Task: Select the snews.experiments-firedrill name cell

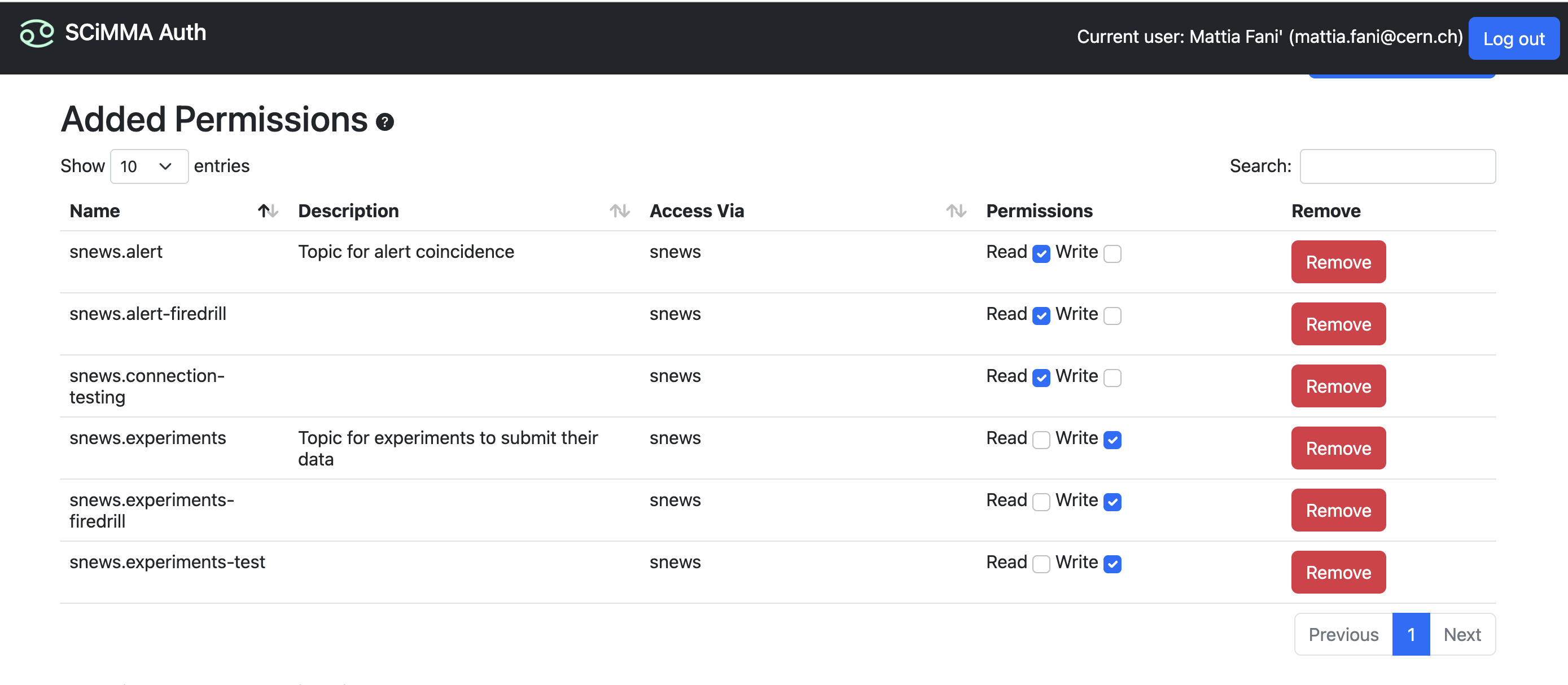Action: (x=152, y=511)
